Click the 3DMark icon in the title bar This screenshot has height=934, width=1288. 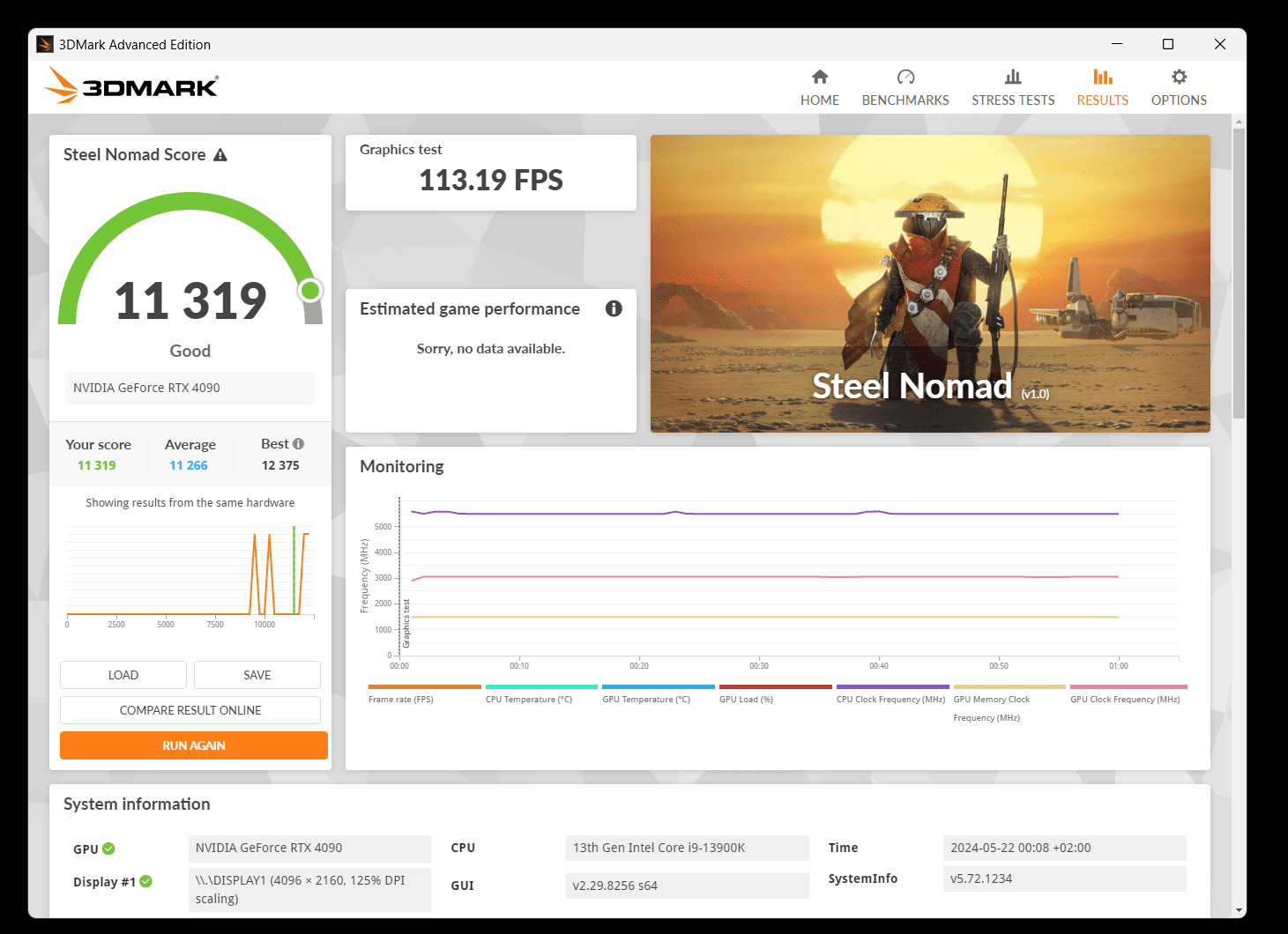(45, 44)
